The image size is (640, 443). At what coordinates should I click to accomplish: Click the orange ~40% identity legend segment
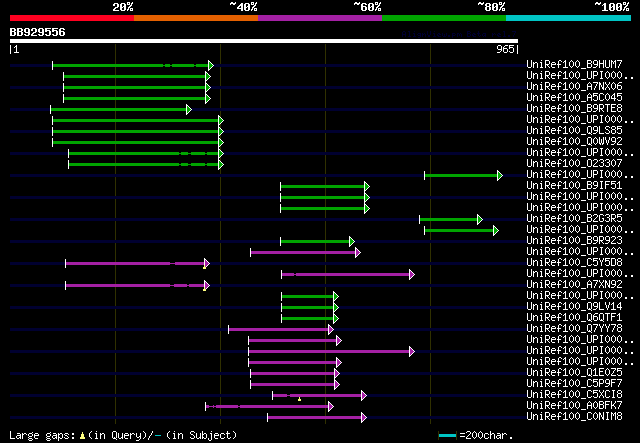pos(196,18)
